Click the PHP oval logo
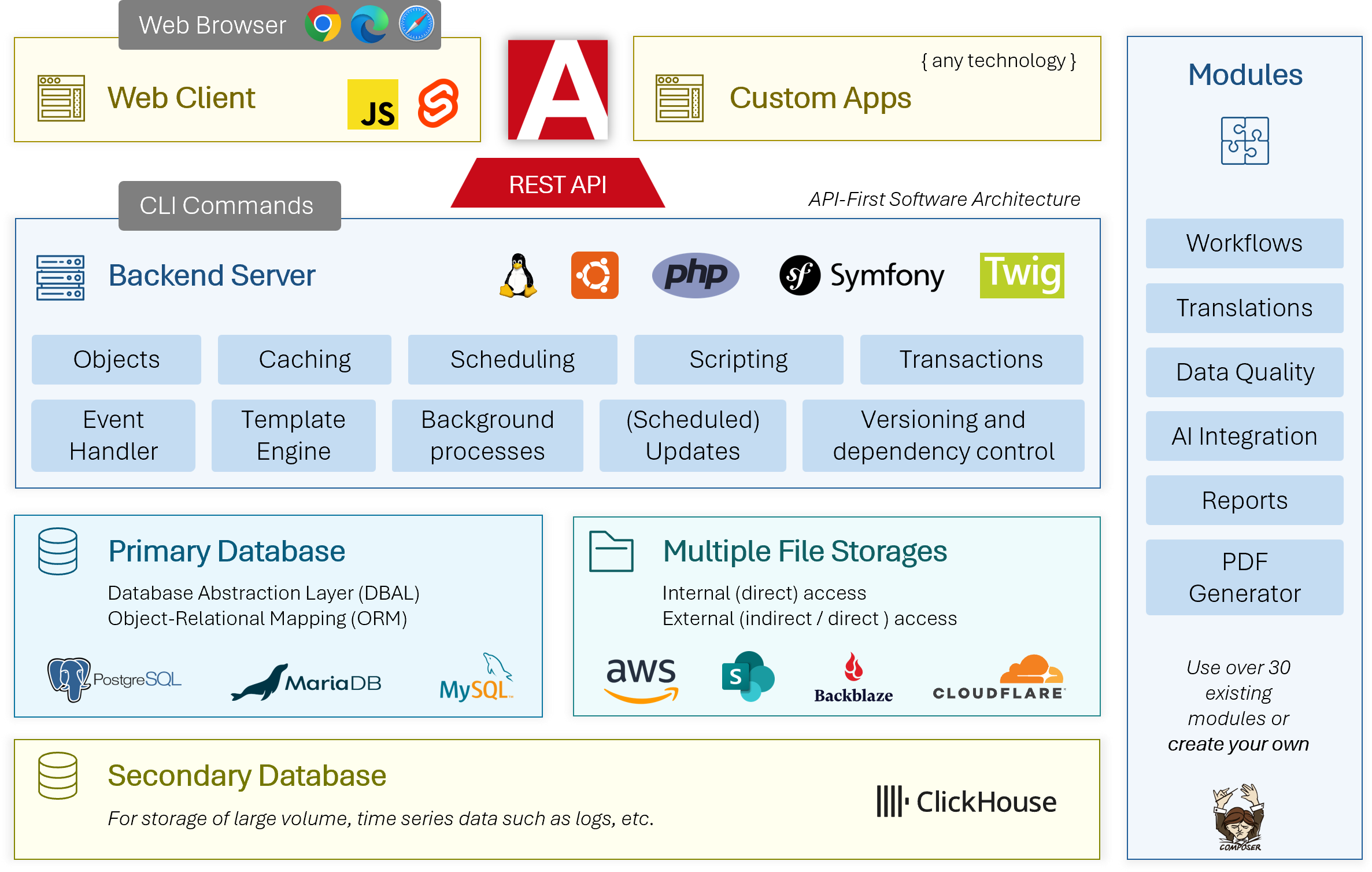The height and width of the screenshot is (872, 1372). [x=696, y=275]
